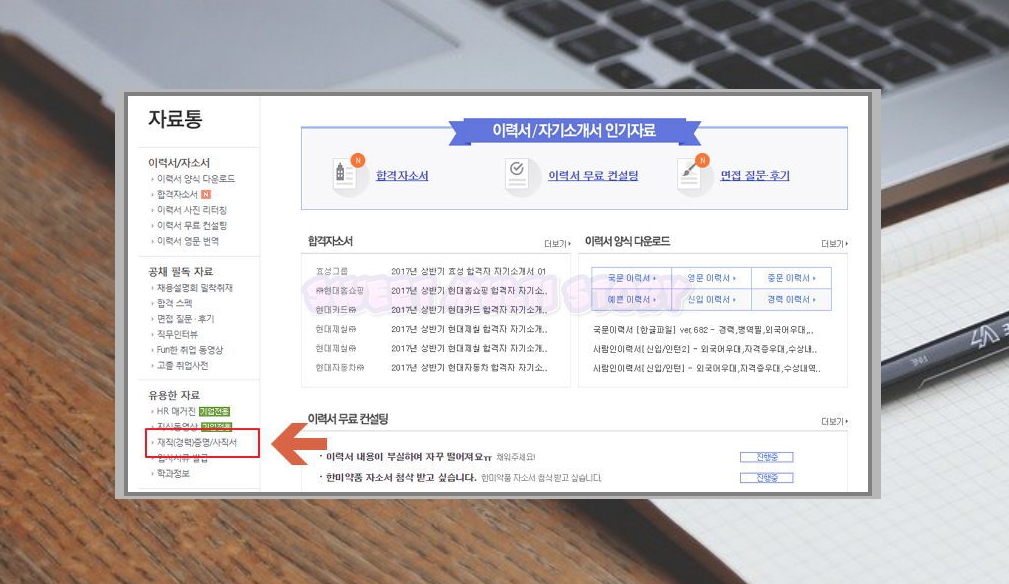Screen dimensions: 1009x584
Task: Select 고졸 취업사전 in the sidebar
Action: coord(182,365)
